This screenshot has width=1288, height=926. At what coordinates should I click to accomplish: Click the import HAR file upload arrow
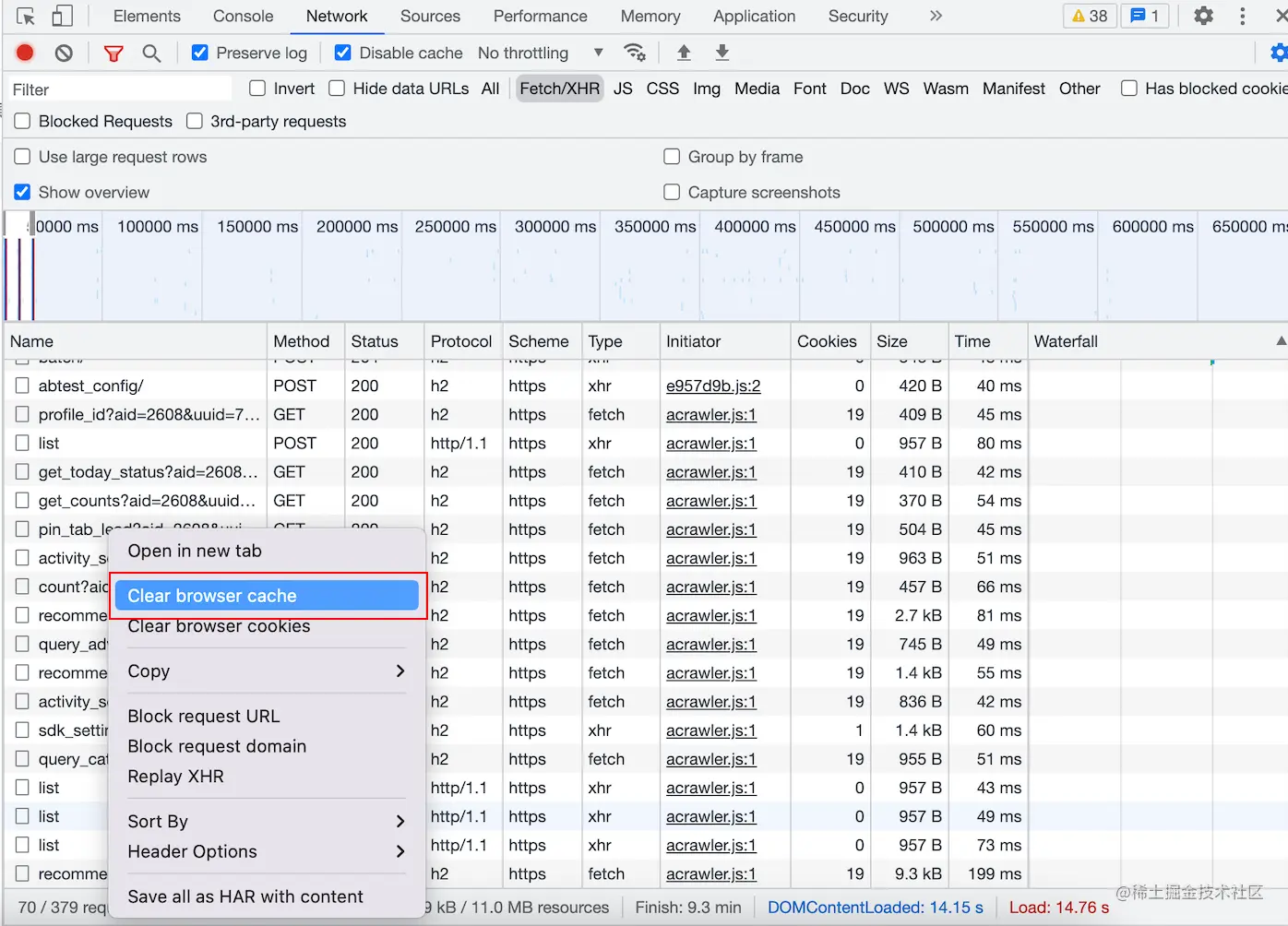684,53
